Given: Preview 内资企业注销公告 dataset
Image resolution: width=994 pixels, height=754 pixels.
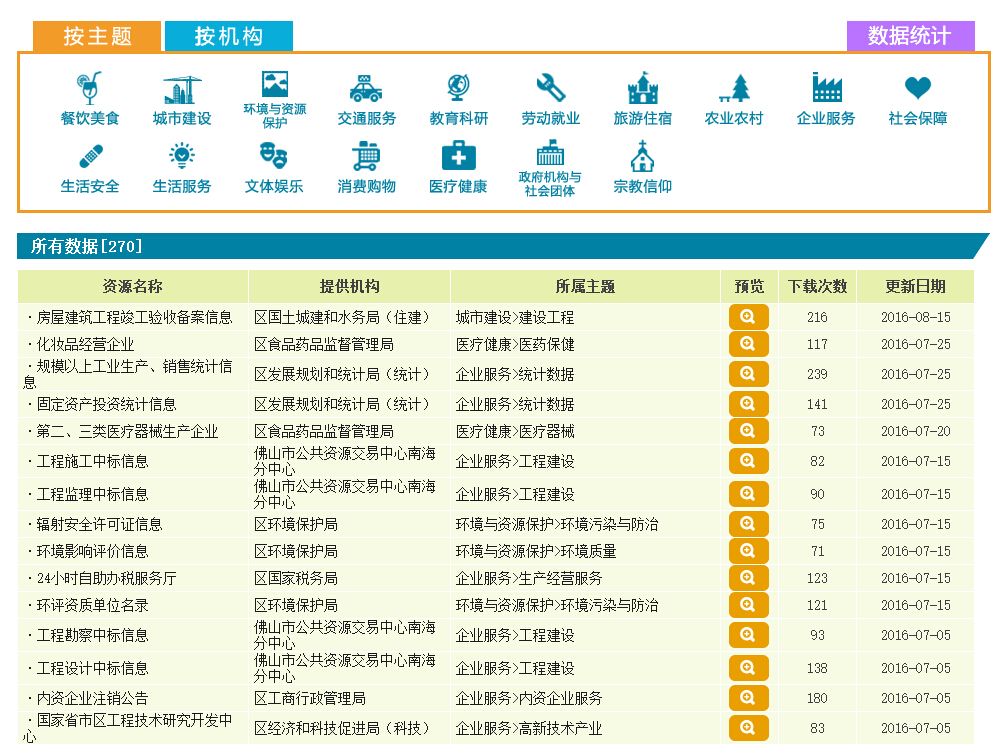Looking at the screenshot, I should click(x=749, y=698).
